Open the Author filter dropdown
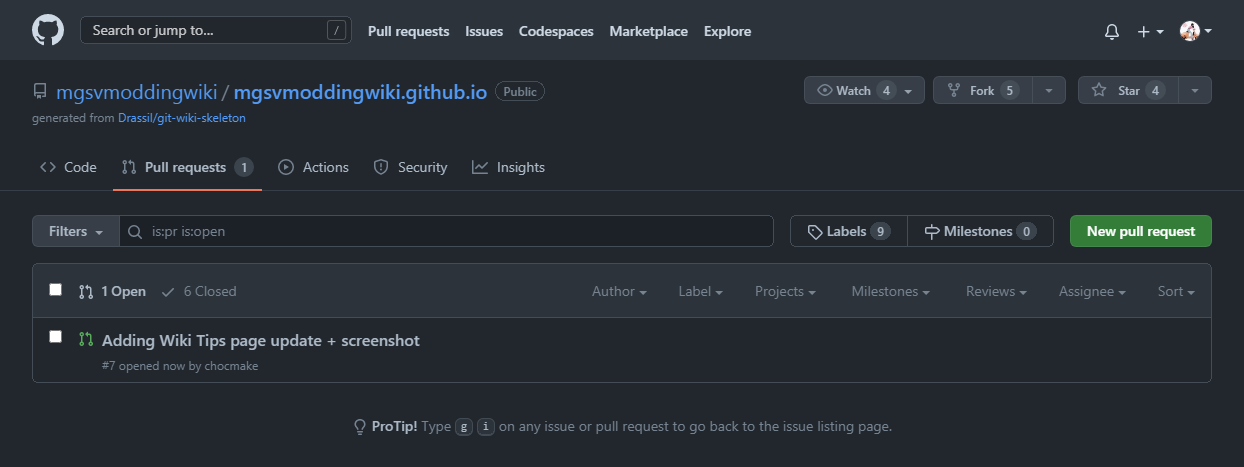Image resolution: width=1244 pixels, height=467 pixels. click(619, 291)
